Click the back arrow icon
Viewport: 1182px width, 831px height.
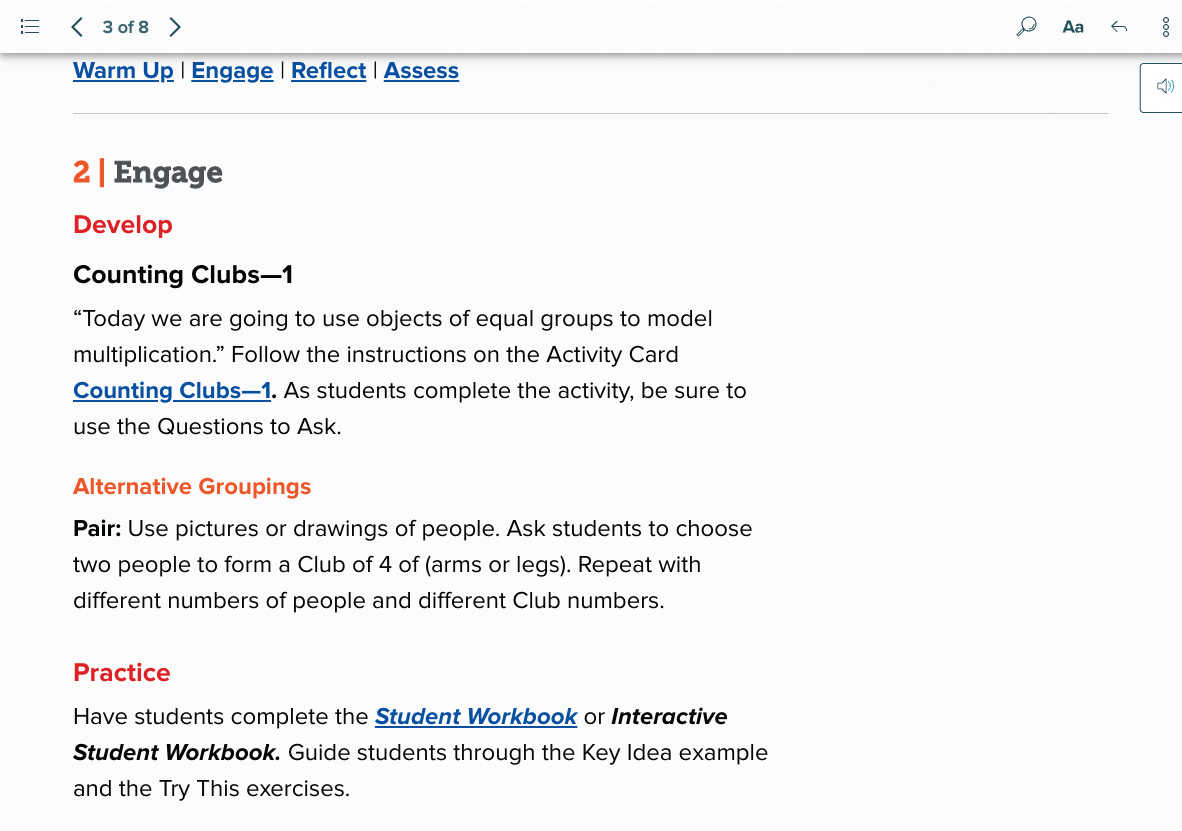(x=1119, y=27)
